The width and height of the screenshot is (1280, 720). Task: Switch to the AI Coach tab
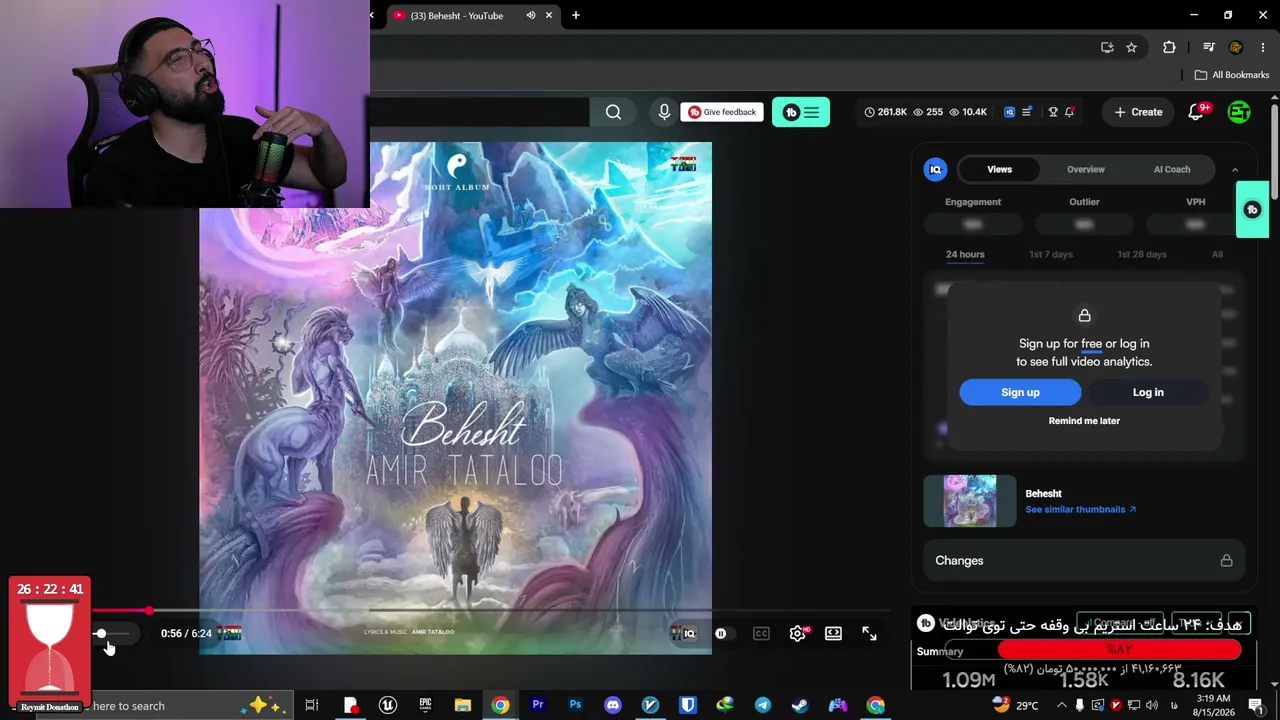1172,170
